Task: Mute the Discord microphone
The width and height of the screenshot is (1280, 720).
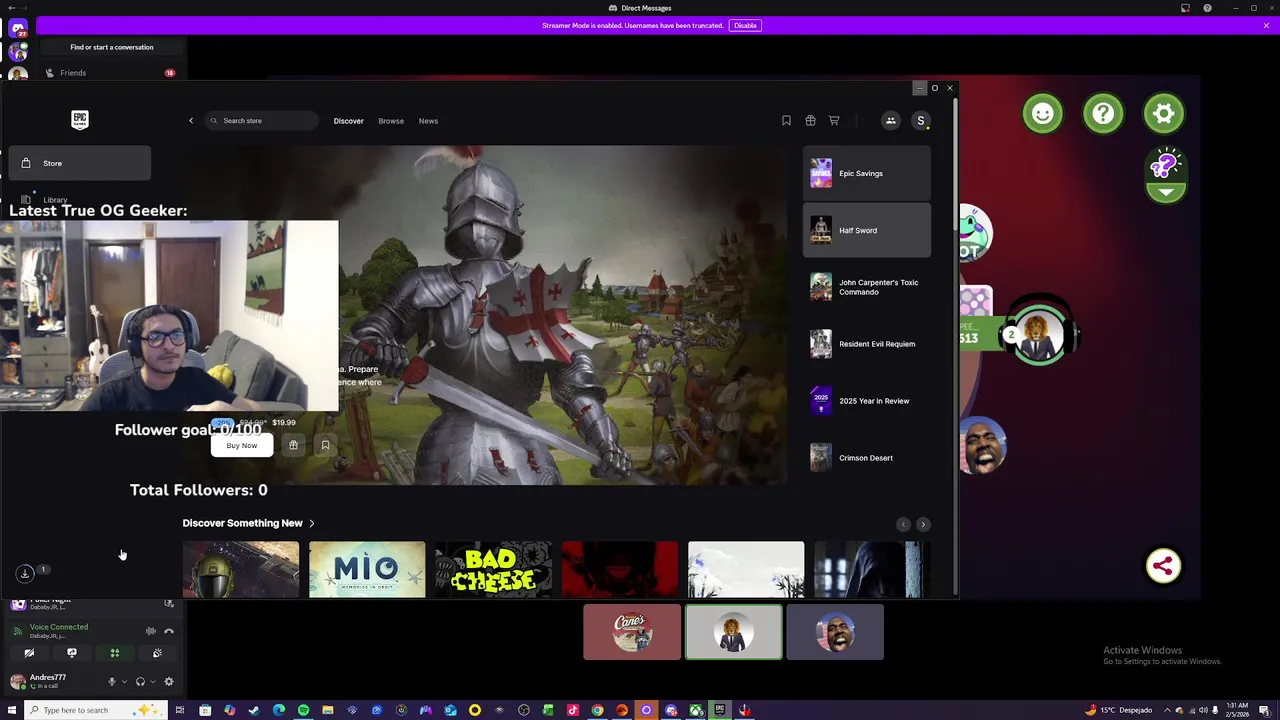Action: (112, 682)
